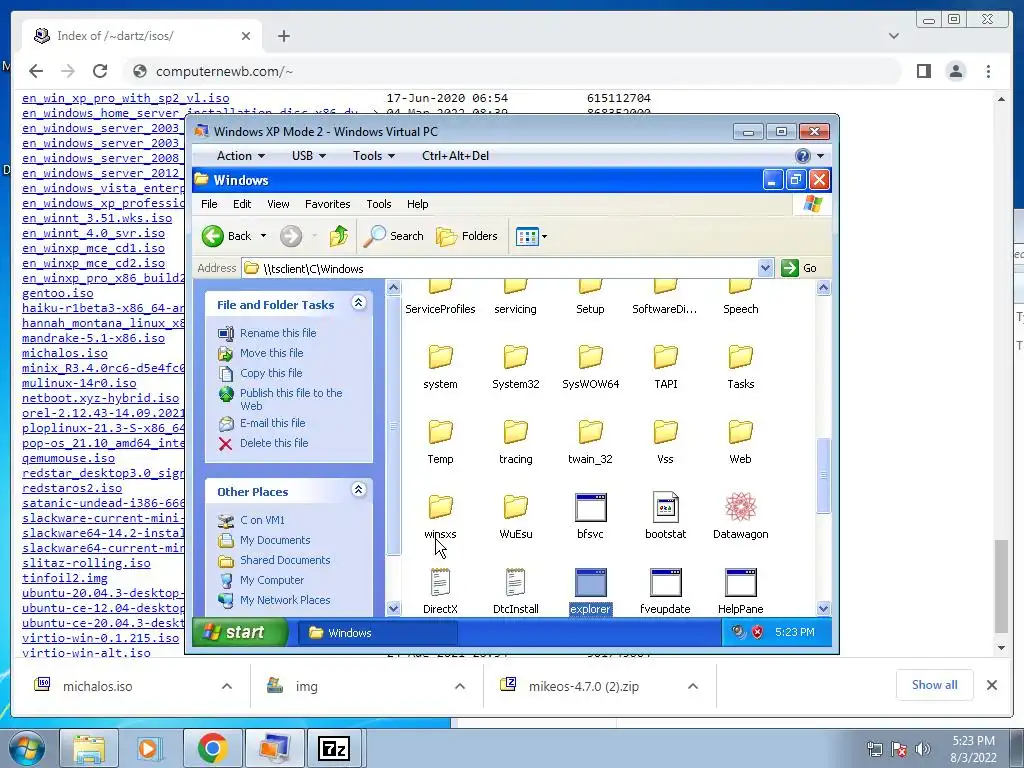The height and width of the screenshot is (768, 1024).
Task: Select the DirectX text file
Action: tap(440, 592)
